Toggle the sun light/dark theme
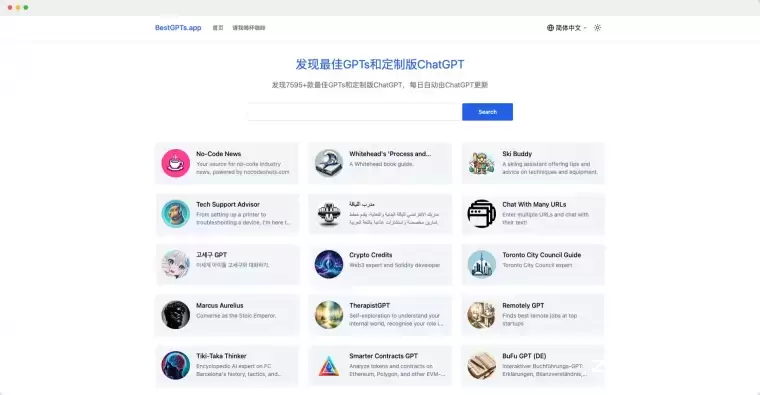 pyautogui.click(x=598, y=28)
